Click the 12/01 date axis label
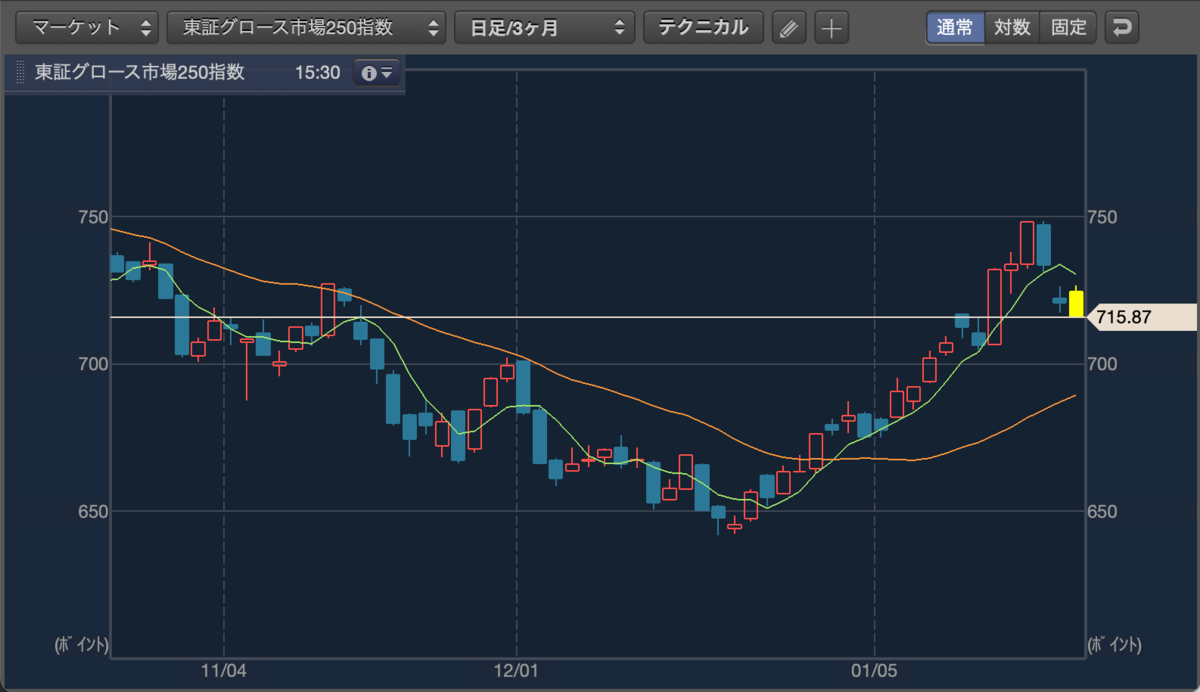This screenshot has height=692, width=1200. pyautogui.click(x=516, y=673)
